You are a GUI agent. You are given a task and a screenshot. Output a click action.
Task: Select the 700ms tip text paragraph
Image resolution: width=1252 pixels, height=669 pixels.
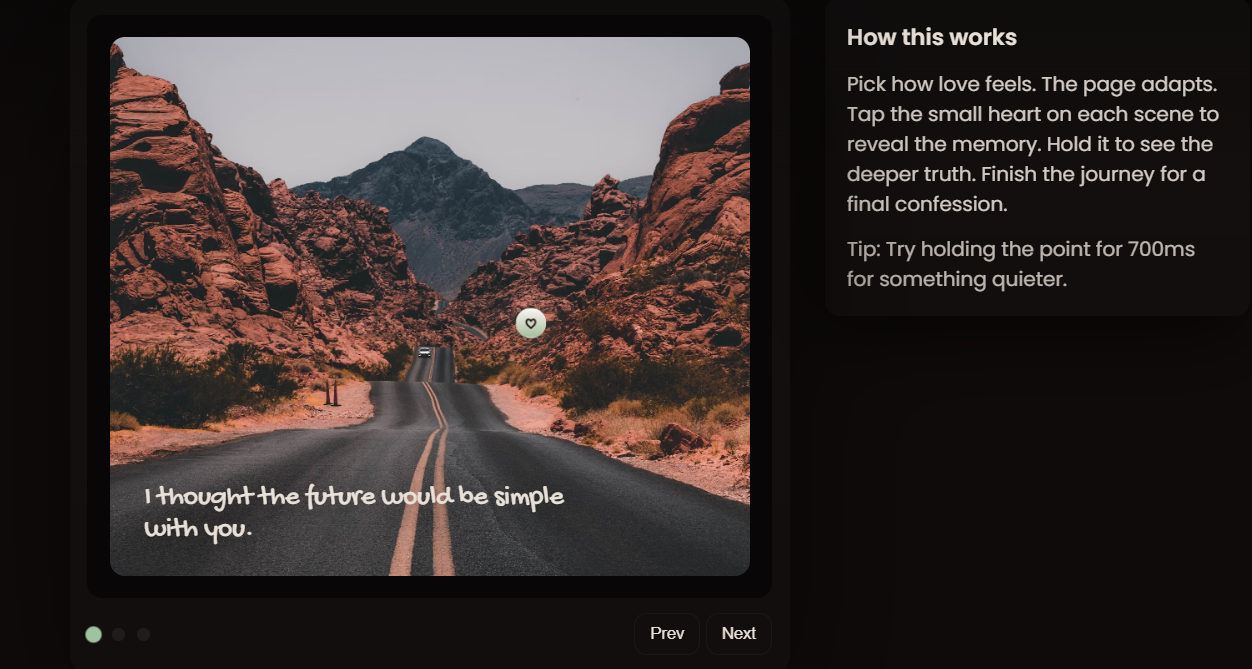pyautogui.click(x=1021, y=264)
